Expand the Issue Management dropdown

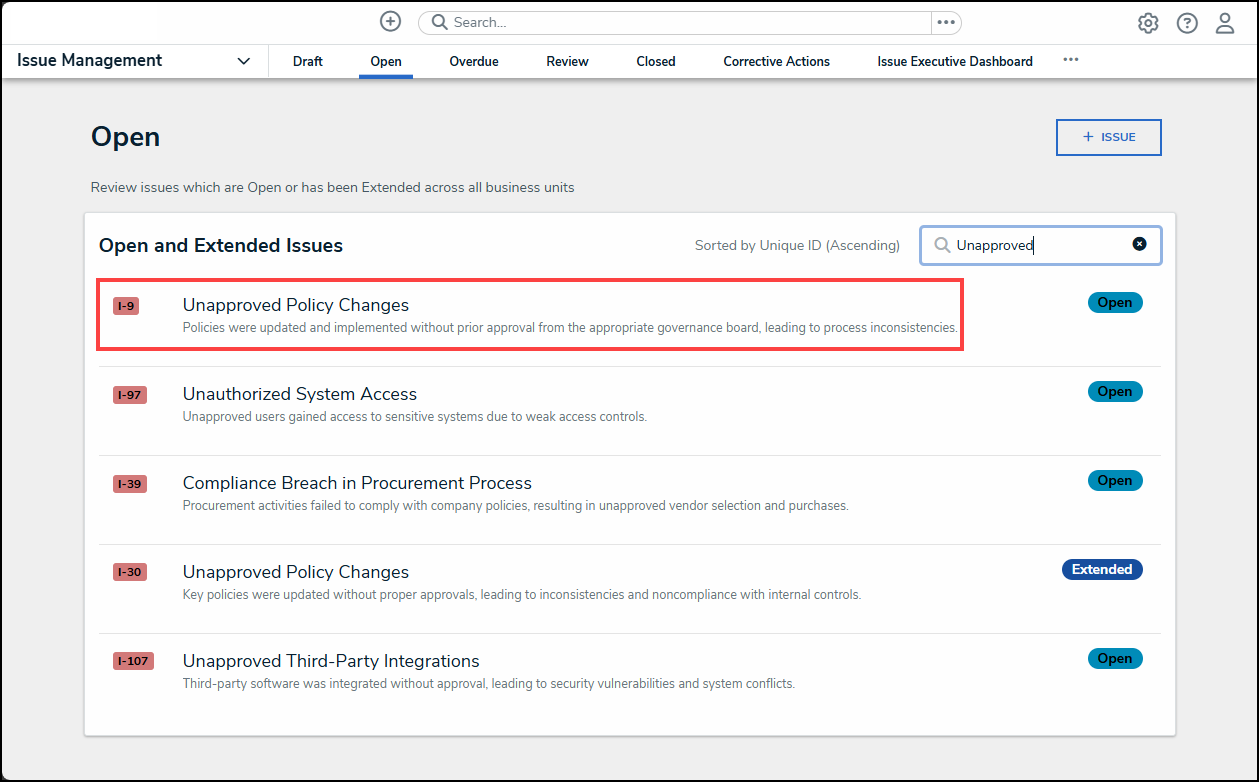point(243,61)
